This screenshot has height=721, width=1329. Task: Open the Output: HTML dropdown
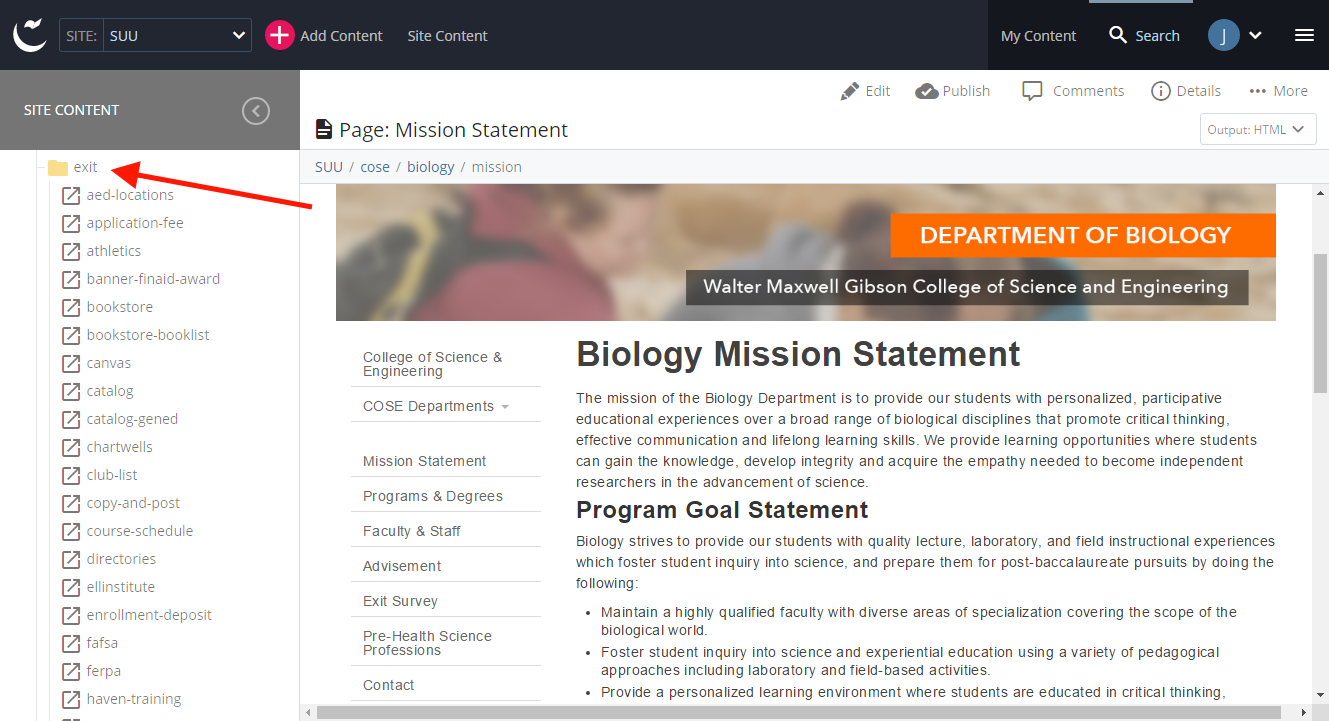pos(1257,129)
